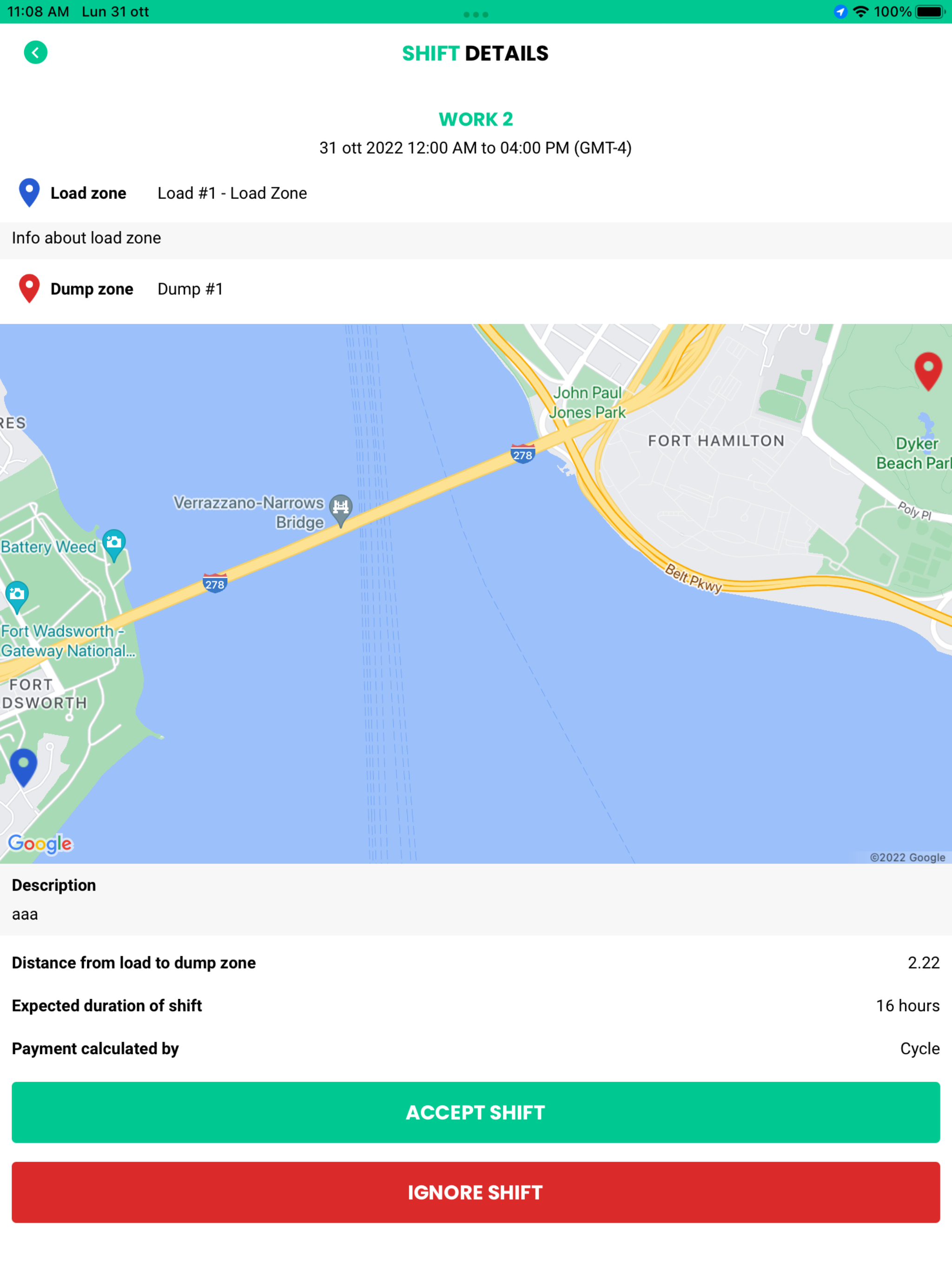Tap the Belt Pkwy road label
Image resolution: width=952 pixels, height=1270 pixels.
click(x=693, y=578)
